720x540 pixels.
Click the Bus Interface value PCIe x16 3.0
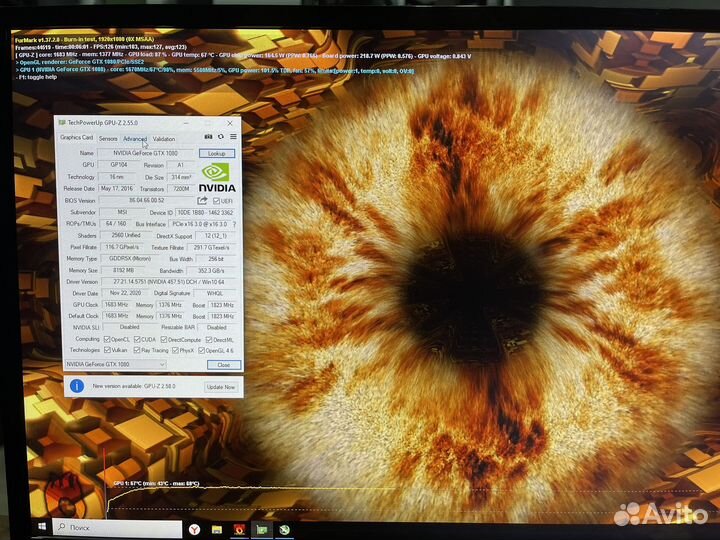tap(200, 224)
